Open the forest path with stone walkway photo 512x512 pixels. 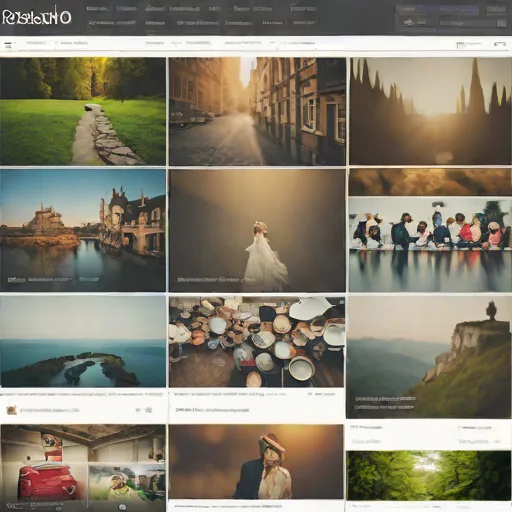[83, 111]
